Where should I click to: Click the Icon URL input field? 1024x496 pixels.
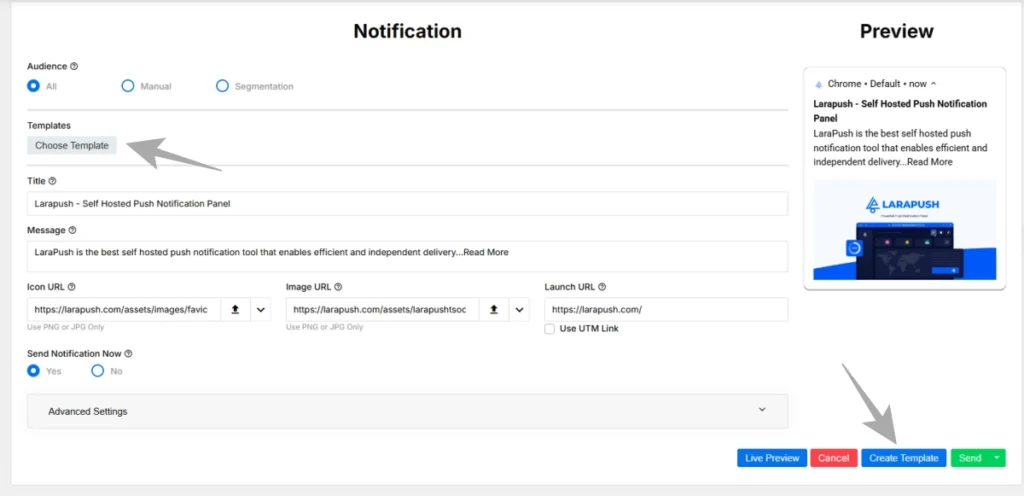click(124, 309)
